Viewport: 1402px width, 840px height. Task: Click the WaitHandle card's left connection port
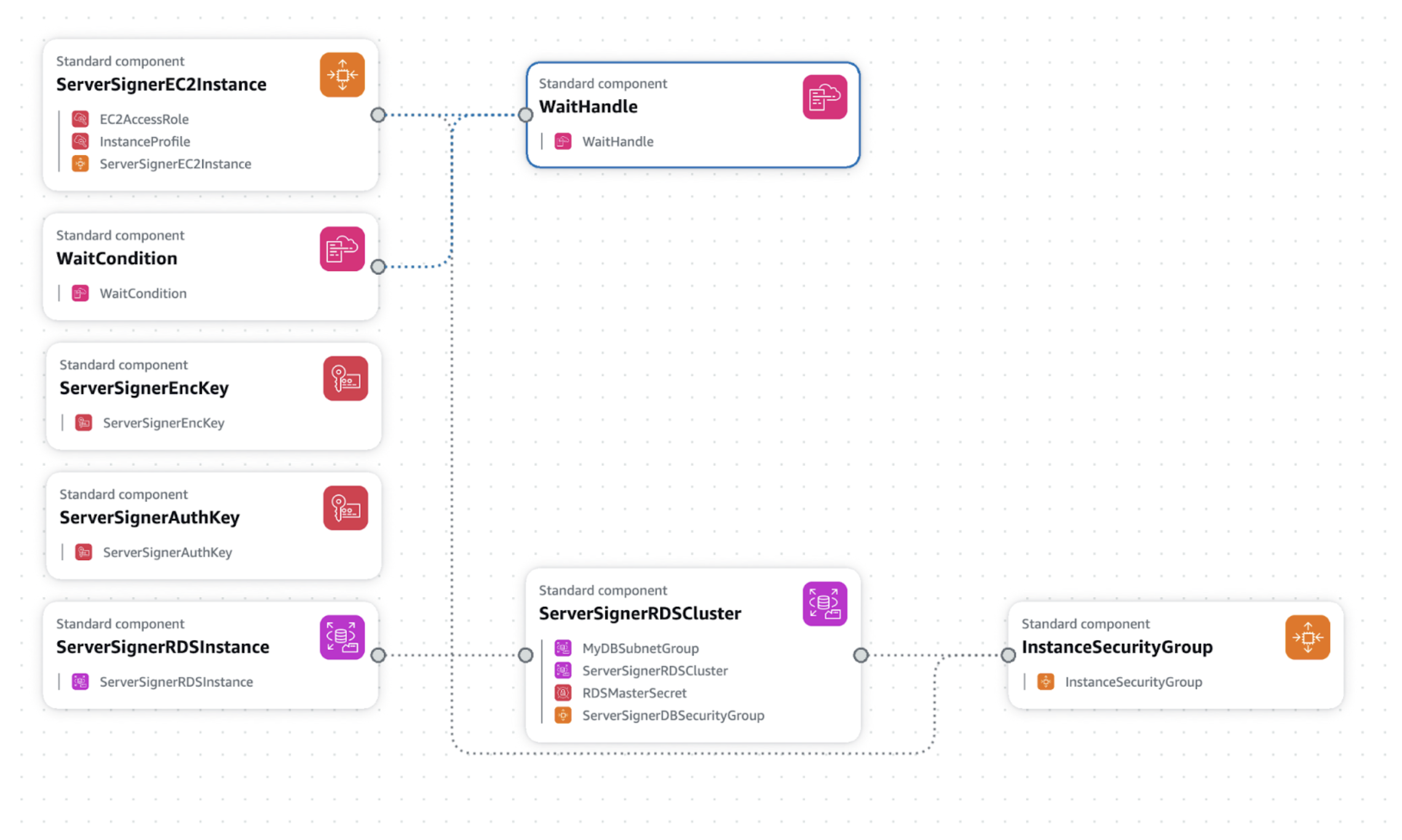pyautogui.click(x=526, y=115)
